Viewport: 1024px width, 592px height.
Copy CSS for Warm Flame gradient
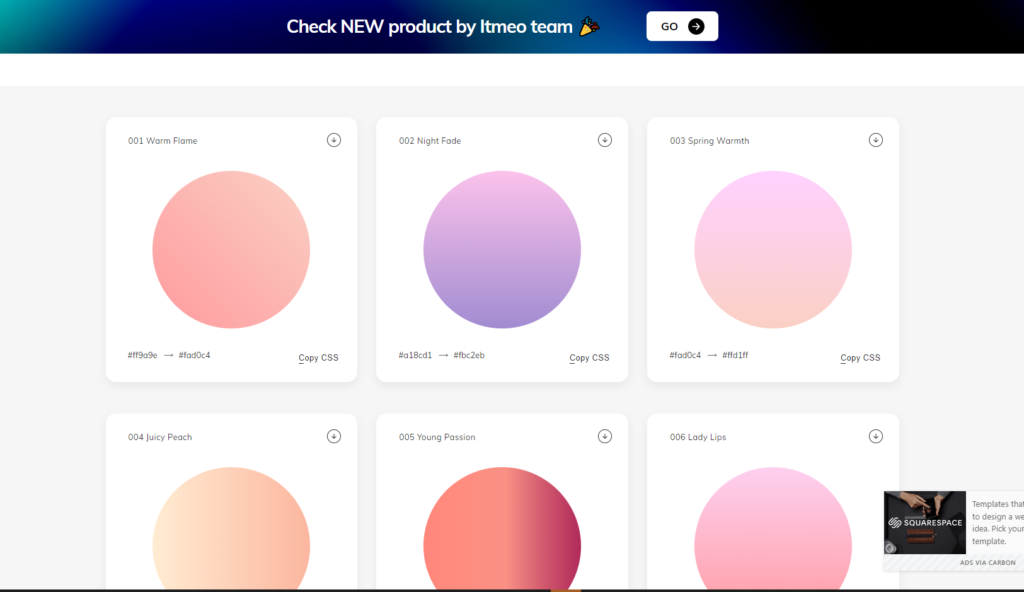click(318, 357)
